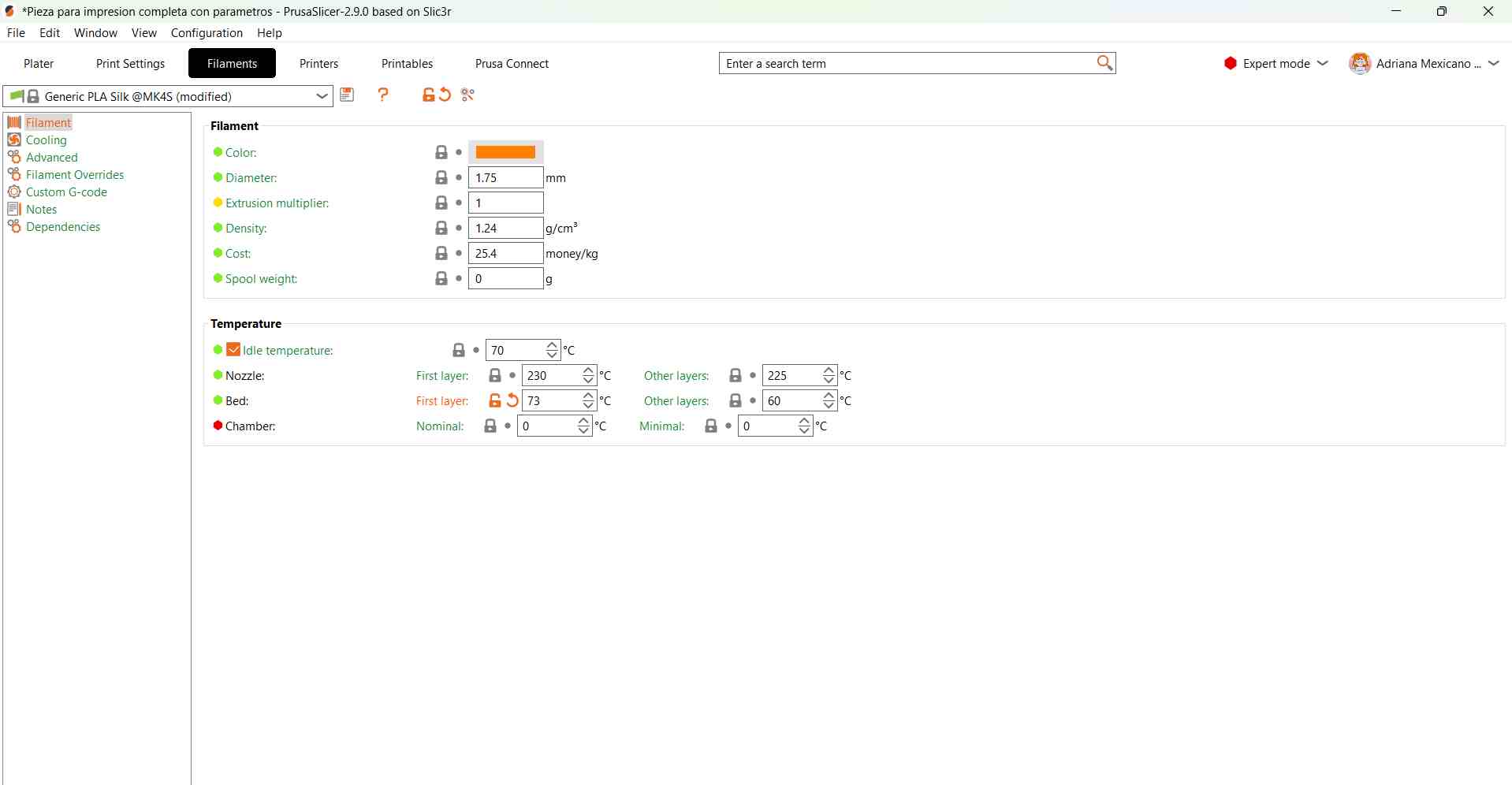Switch to the Printables tab
The height and width of the screenshot is (785, 1512).
[x=408, y=64]
